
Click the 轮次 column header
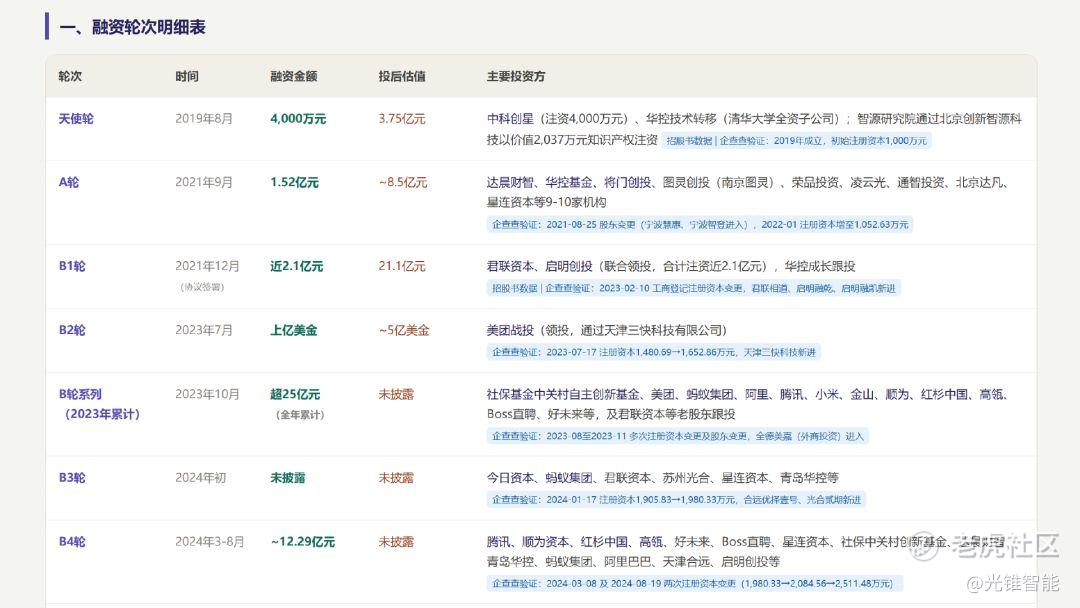click(x=70, y=76)
